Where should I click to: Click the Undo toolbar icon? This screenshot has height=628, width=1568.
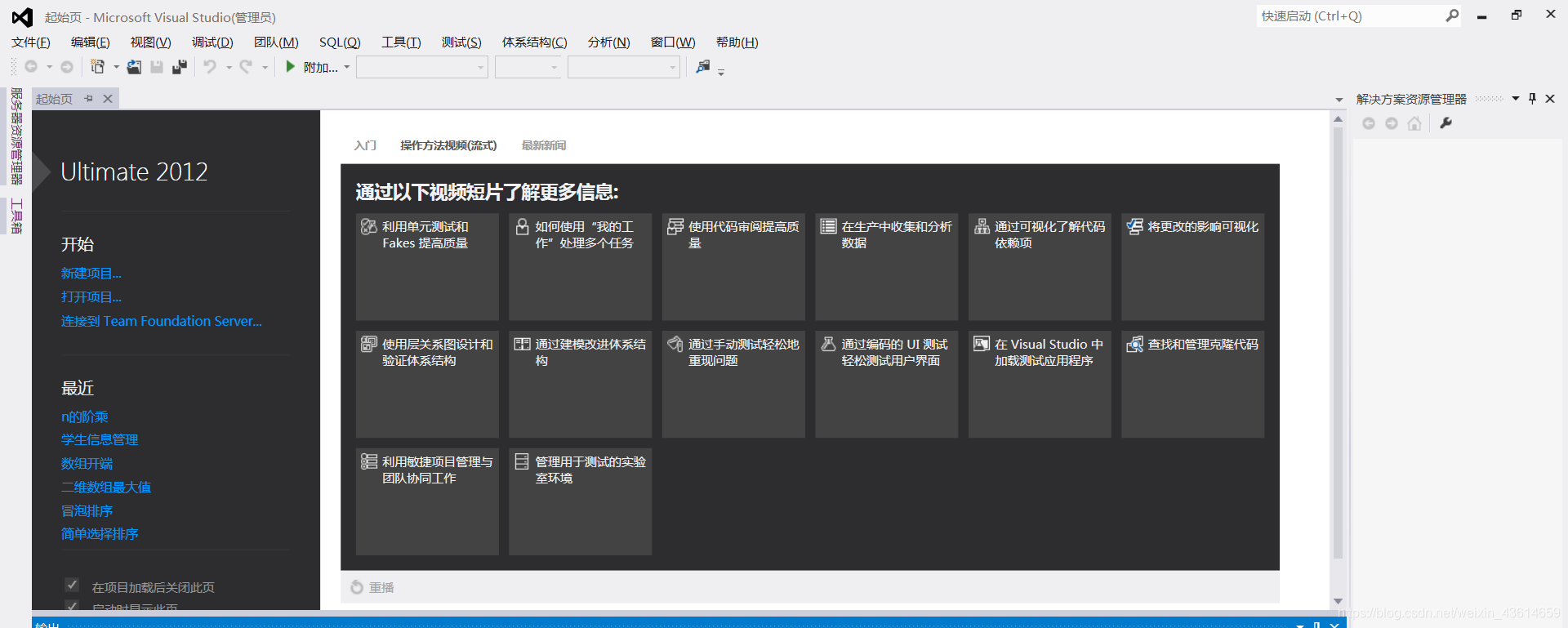click(211, 67)
